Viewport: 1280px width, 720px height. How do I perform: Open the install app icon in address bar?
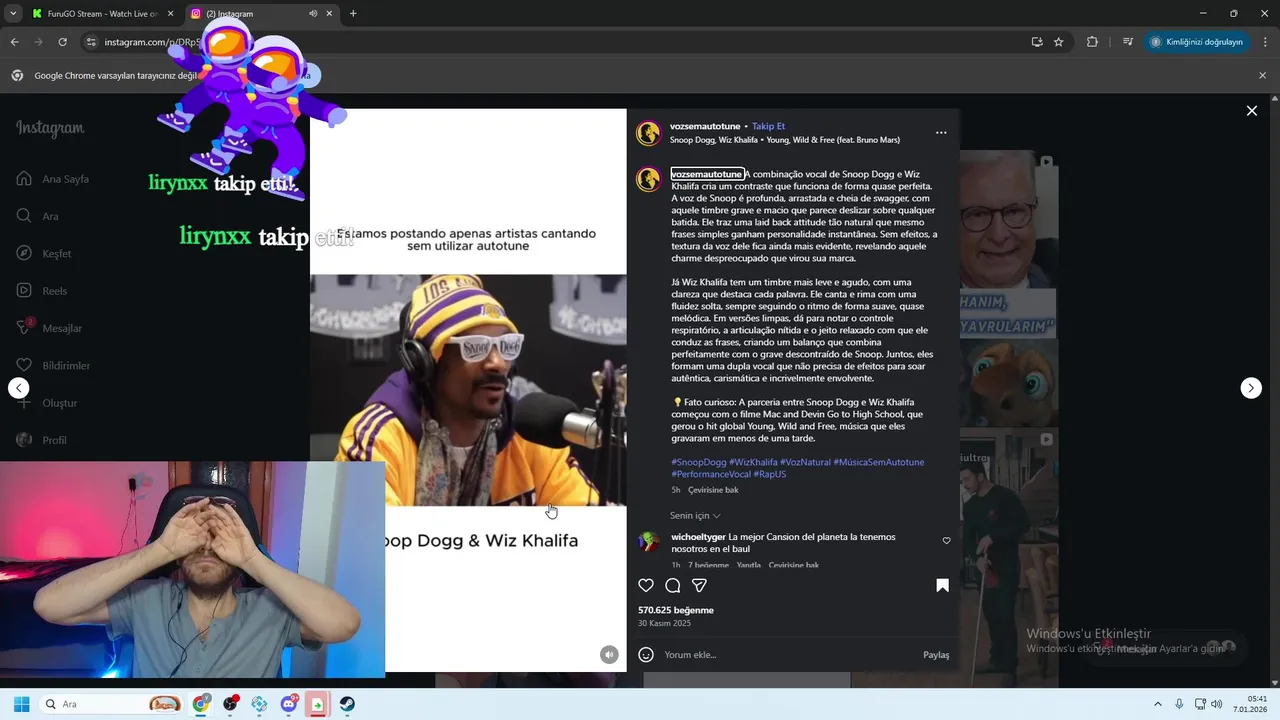tap(1037, 42)
